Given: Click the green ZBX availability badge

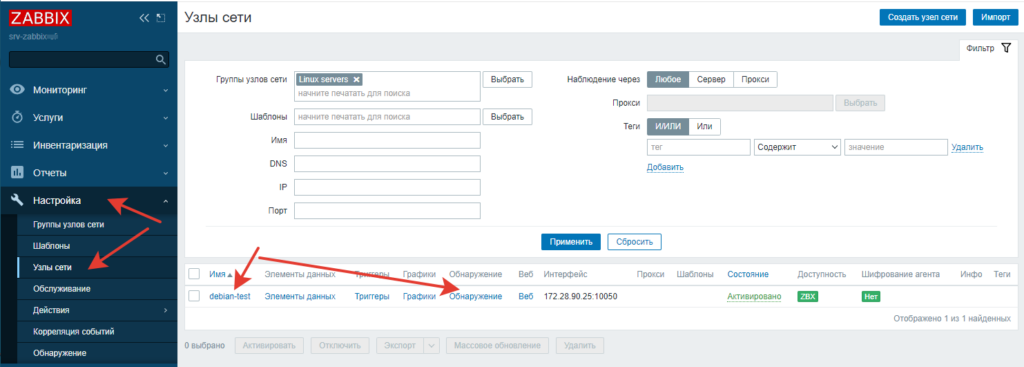Looking at the screenshot, I should [x=808, y=296].
